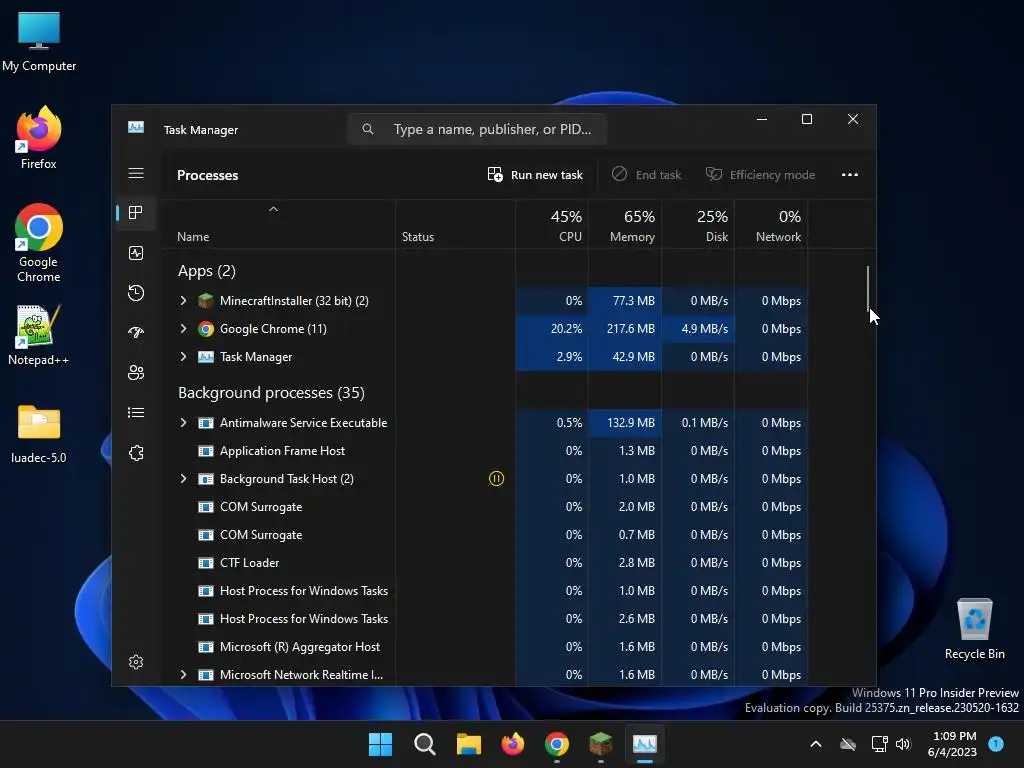
Task: Open the clock and date in the taskbar
Action: (x=952, y=744)
